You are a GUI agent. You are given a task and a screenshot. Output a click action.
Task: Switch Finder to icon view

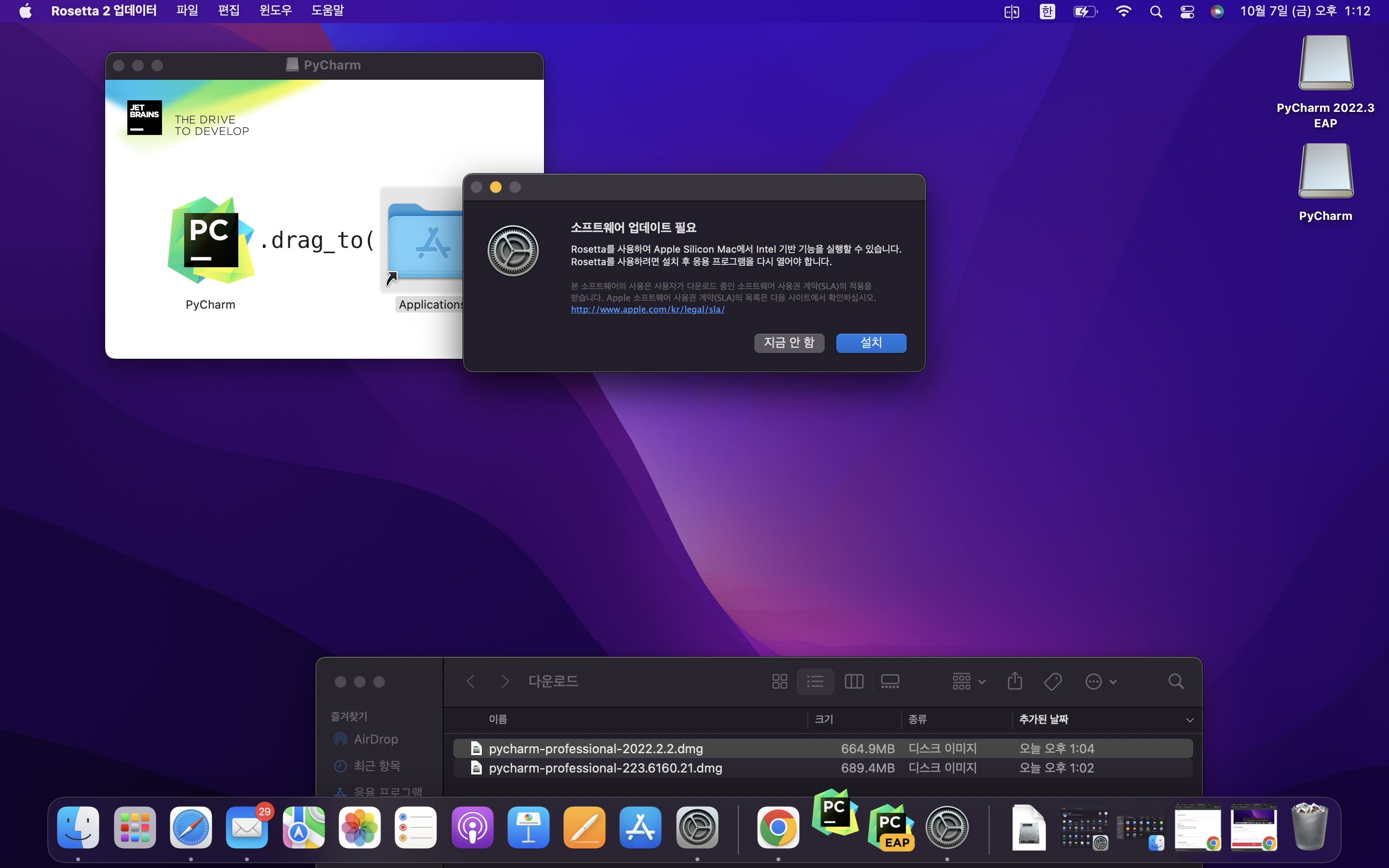(779, 681)
